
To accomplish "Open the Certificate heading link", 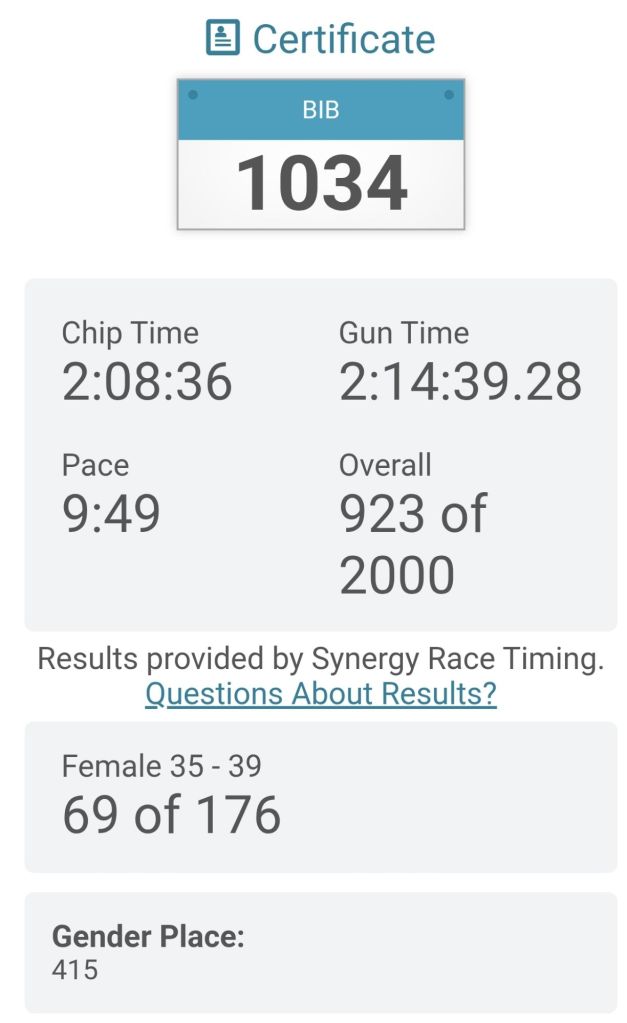I will [343, 39].
